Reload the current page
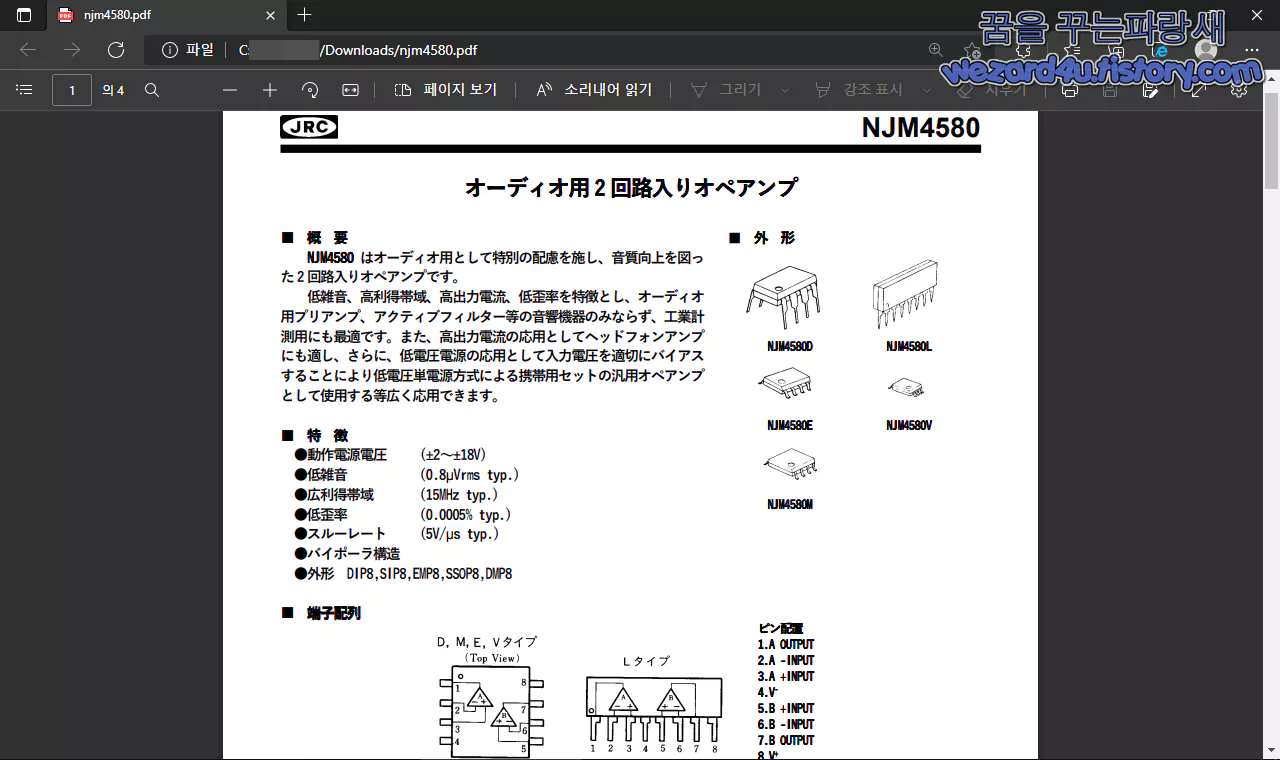The height and width of the screenshot is (760, 1280). pyautogui.click(x=115, y=50)
